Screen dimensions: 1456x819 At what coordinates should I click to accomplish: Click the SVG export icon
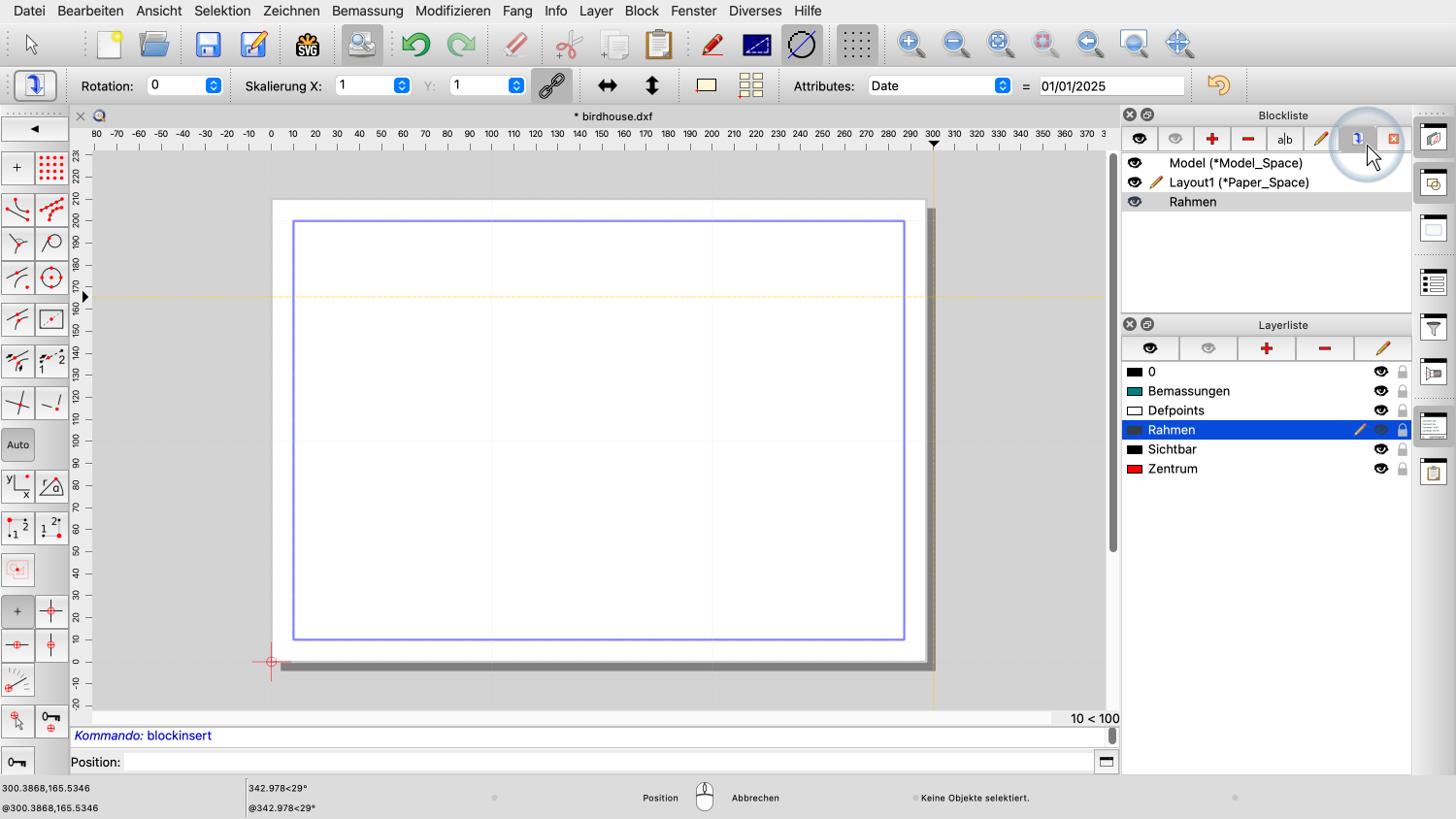tap(308, 45)
